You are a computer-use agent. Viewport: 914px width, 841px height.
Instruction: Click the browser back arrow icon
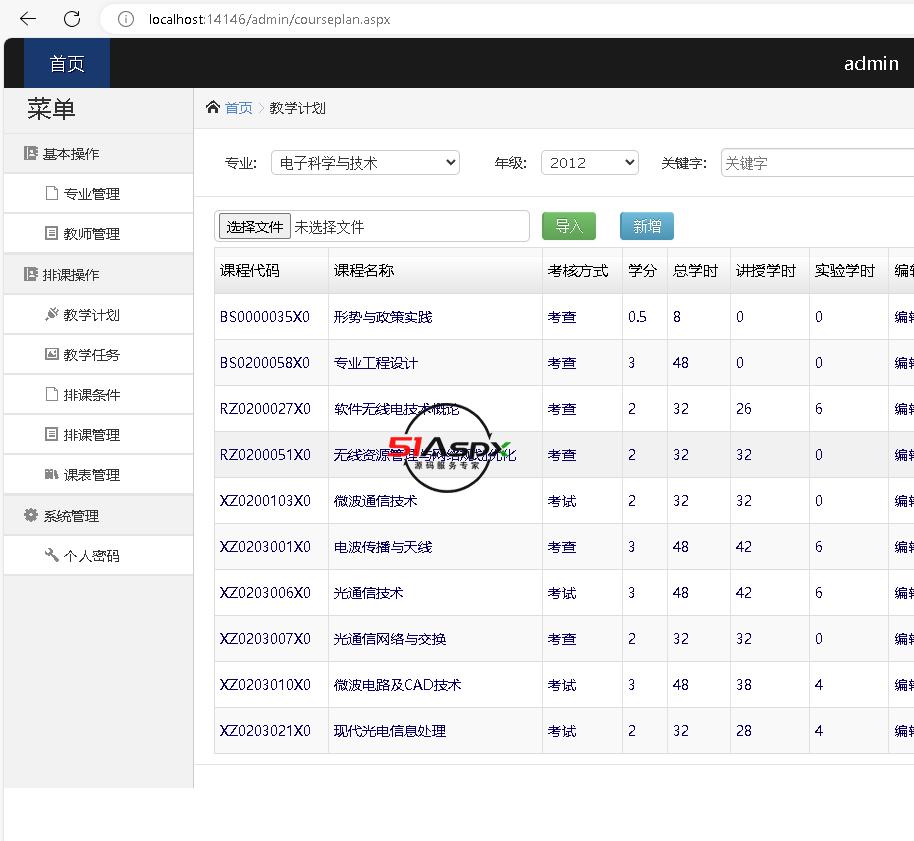[28, 19]
